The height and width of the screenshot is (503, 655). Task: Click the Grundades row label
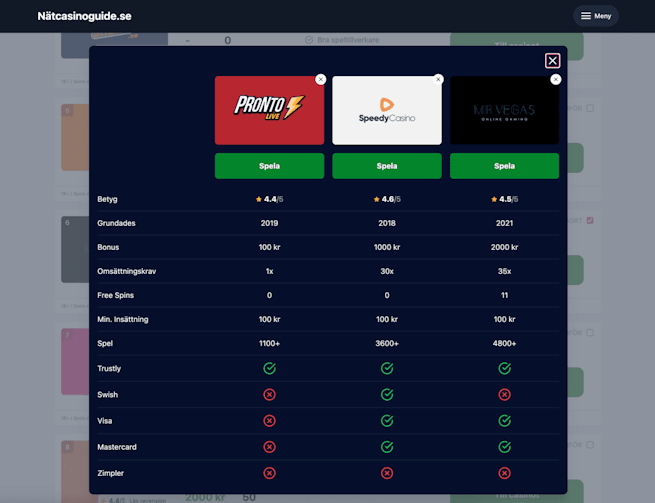tap(116, 223)
